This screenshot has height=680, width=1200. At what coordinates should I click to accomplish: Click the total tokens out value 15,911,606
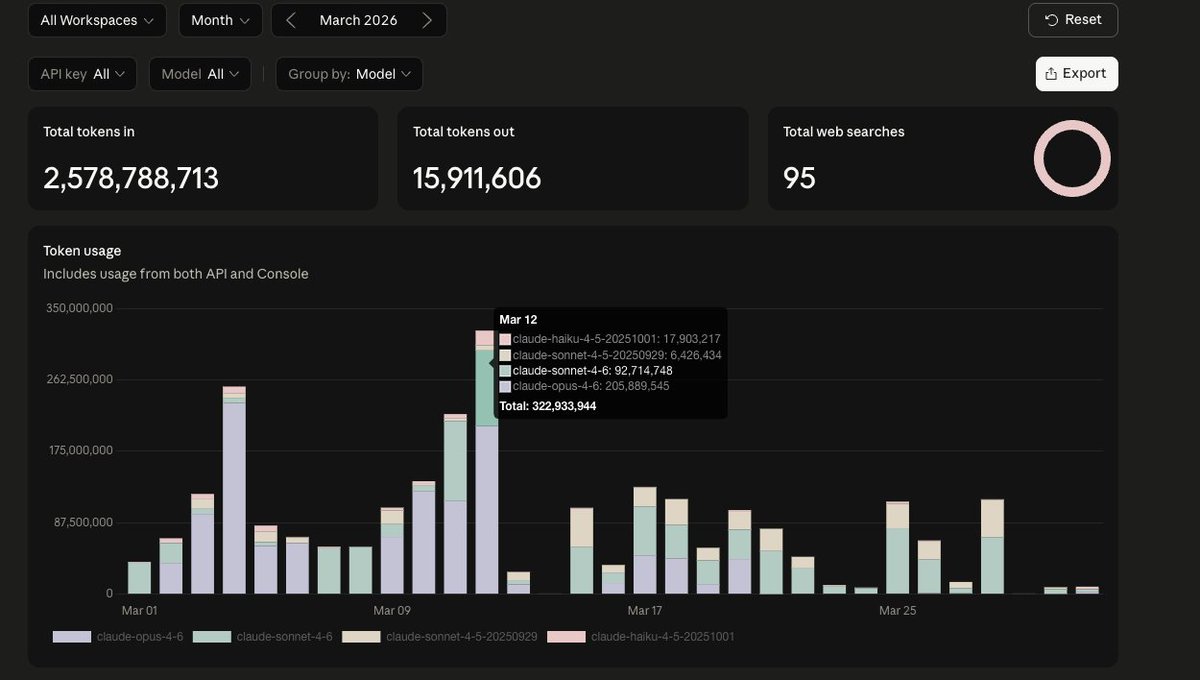coord(477,178)
